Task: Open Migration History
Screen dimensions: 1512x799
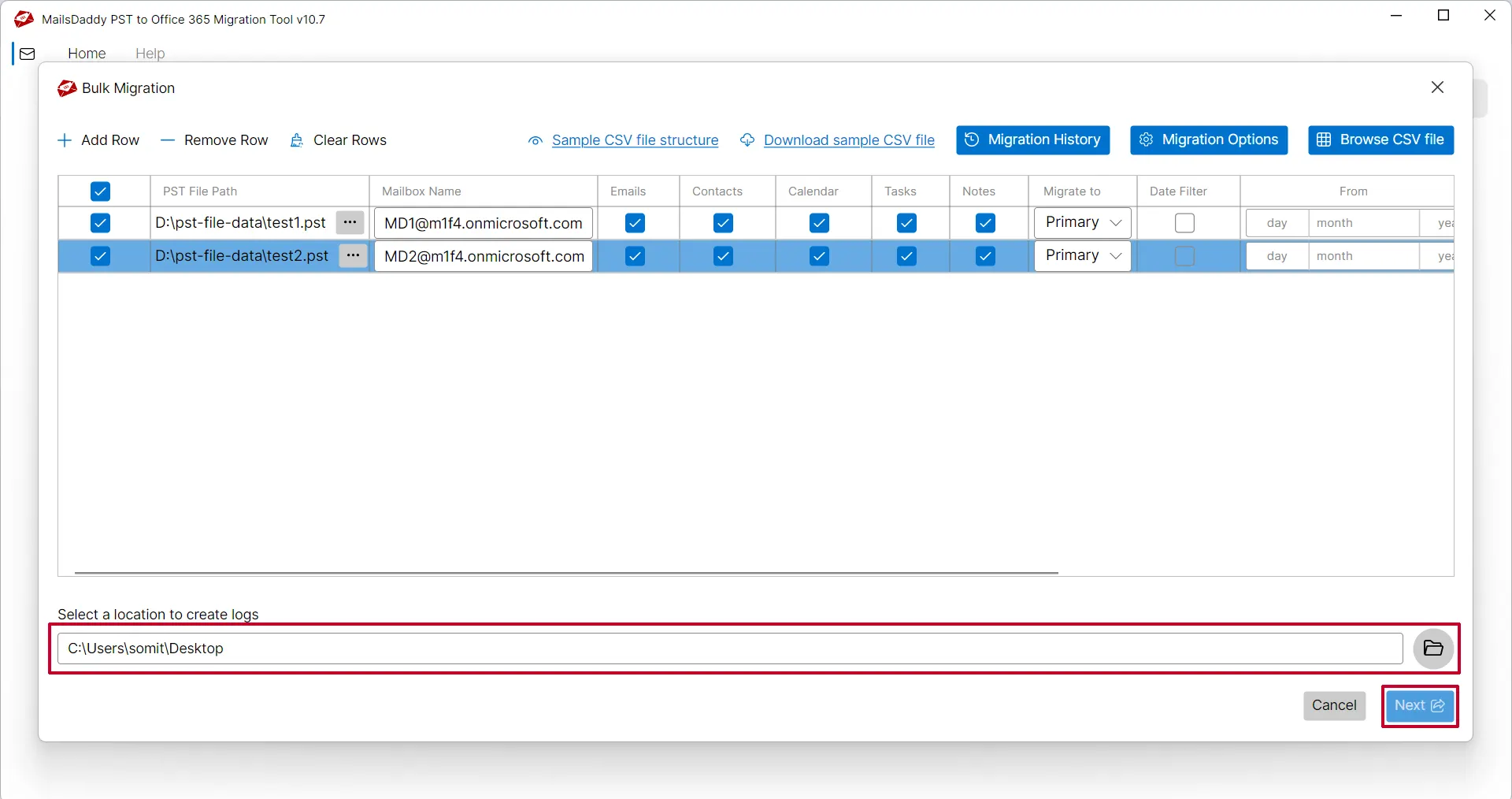Action: 1032,140
